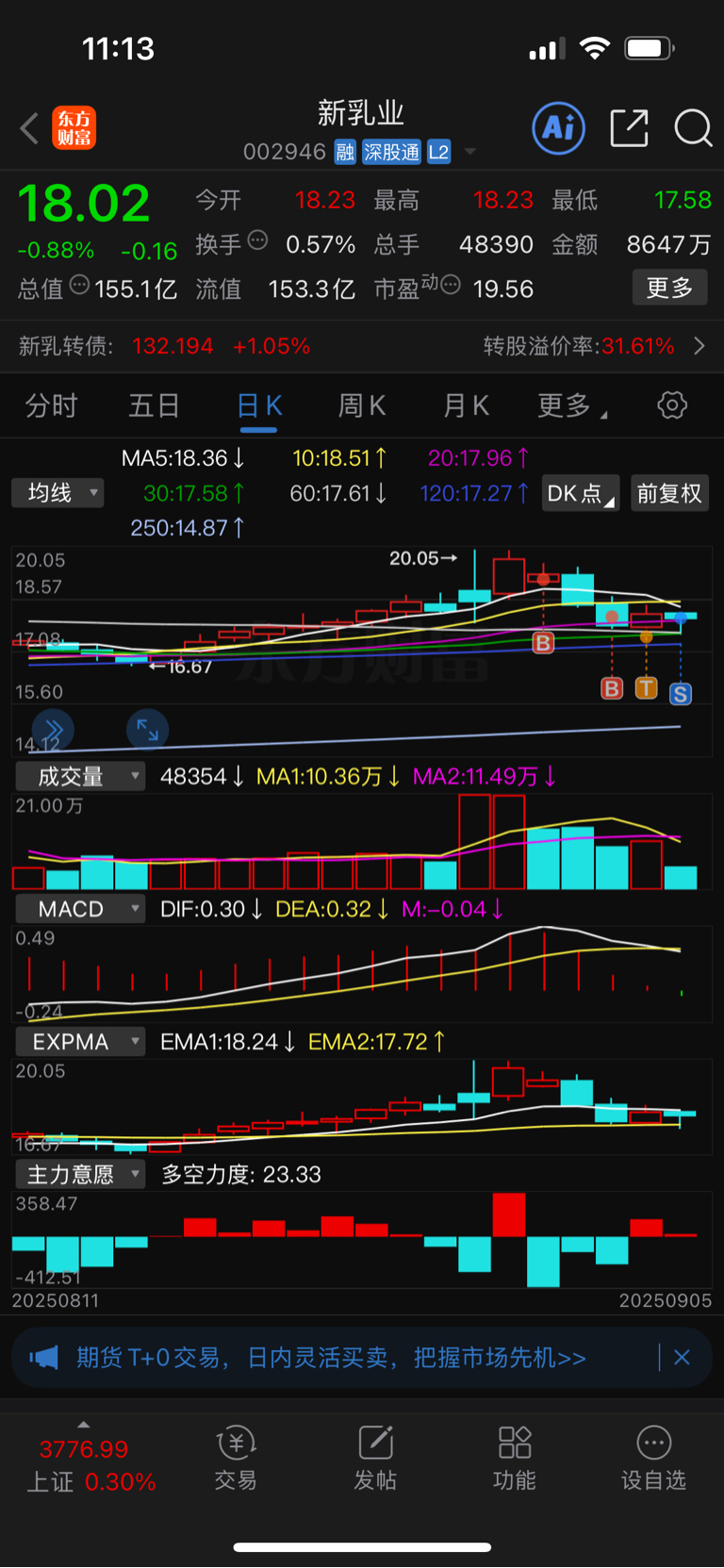Tap the tallest red bar in 主力意愿 chart
The height and width of the screenshot is (1568, 724).
coord(509,1214)
